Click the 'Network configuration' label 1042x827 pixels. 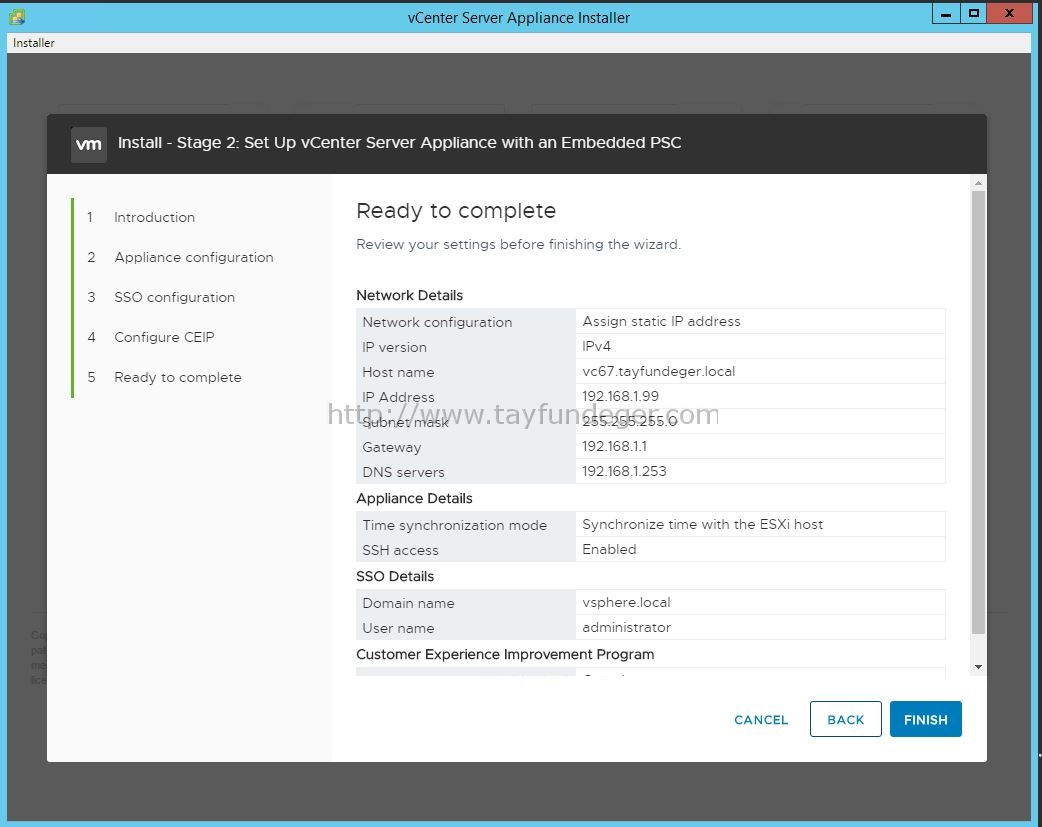[437, 322]
